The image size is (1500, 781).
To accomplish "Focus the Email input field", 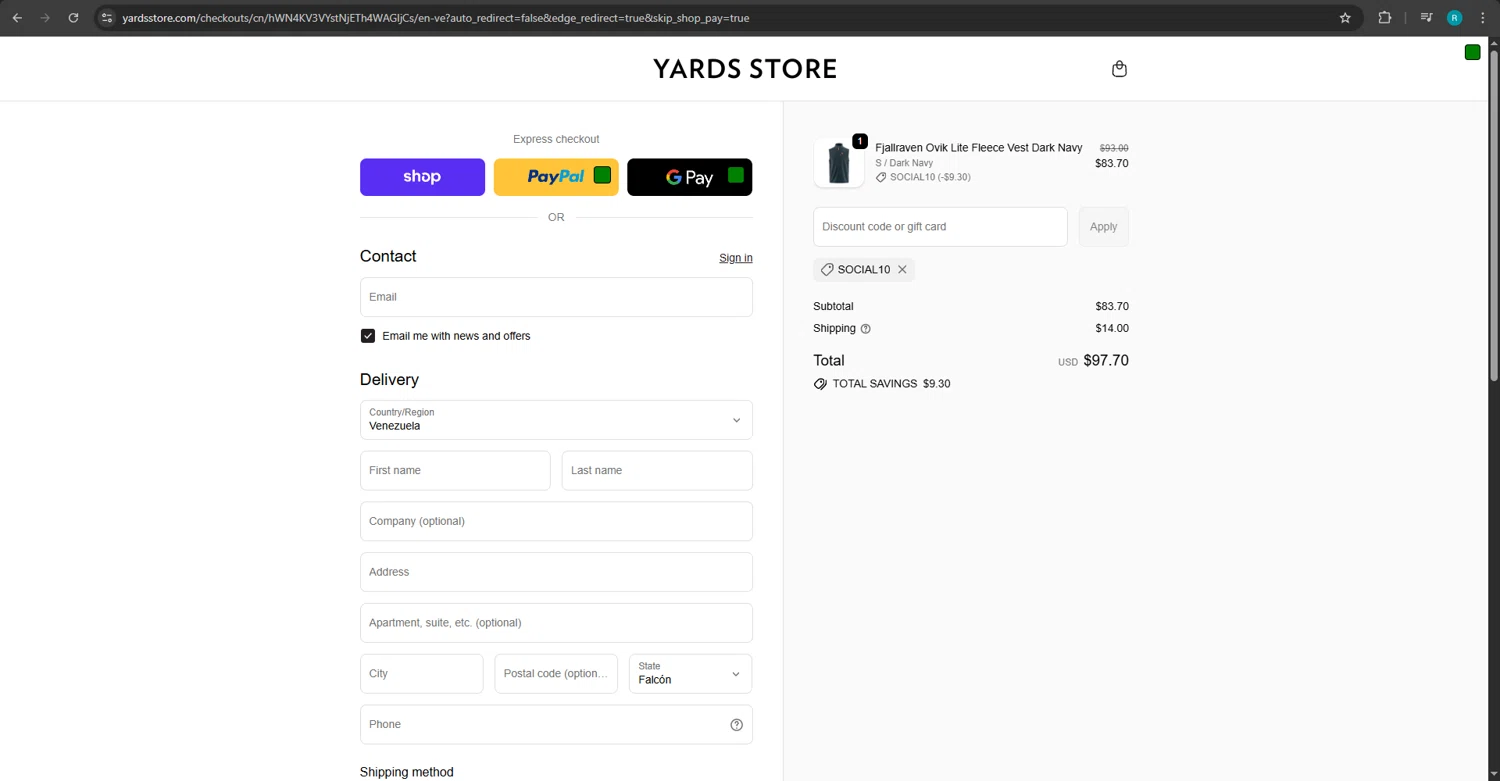I will pos(556,297).
